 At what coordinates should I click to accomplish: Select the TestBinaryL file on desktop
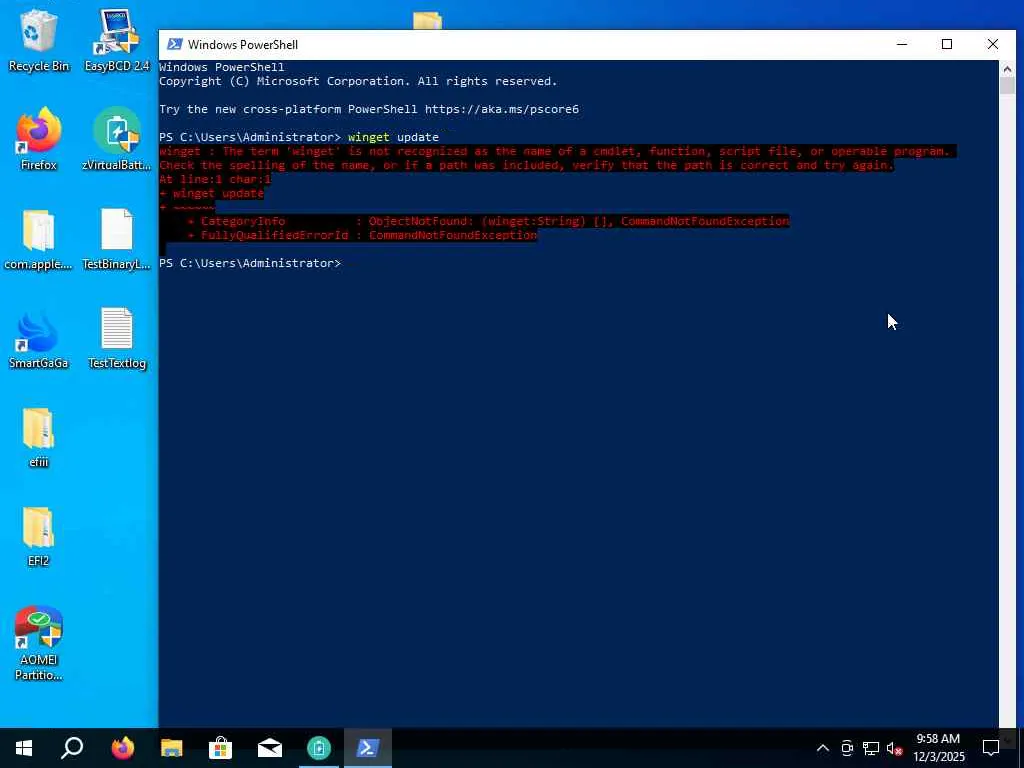click(x=117, y=239)
